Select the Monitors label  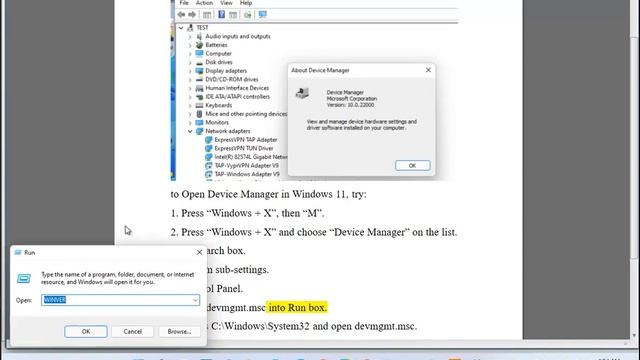click(217, 122)
